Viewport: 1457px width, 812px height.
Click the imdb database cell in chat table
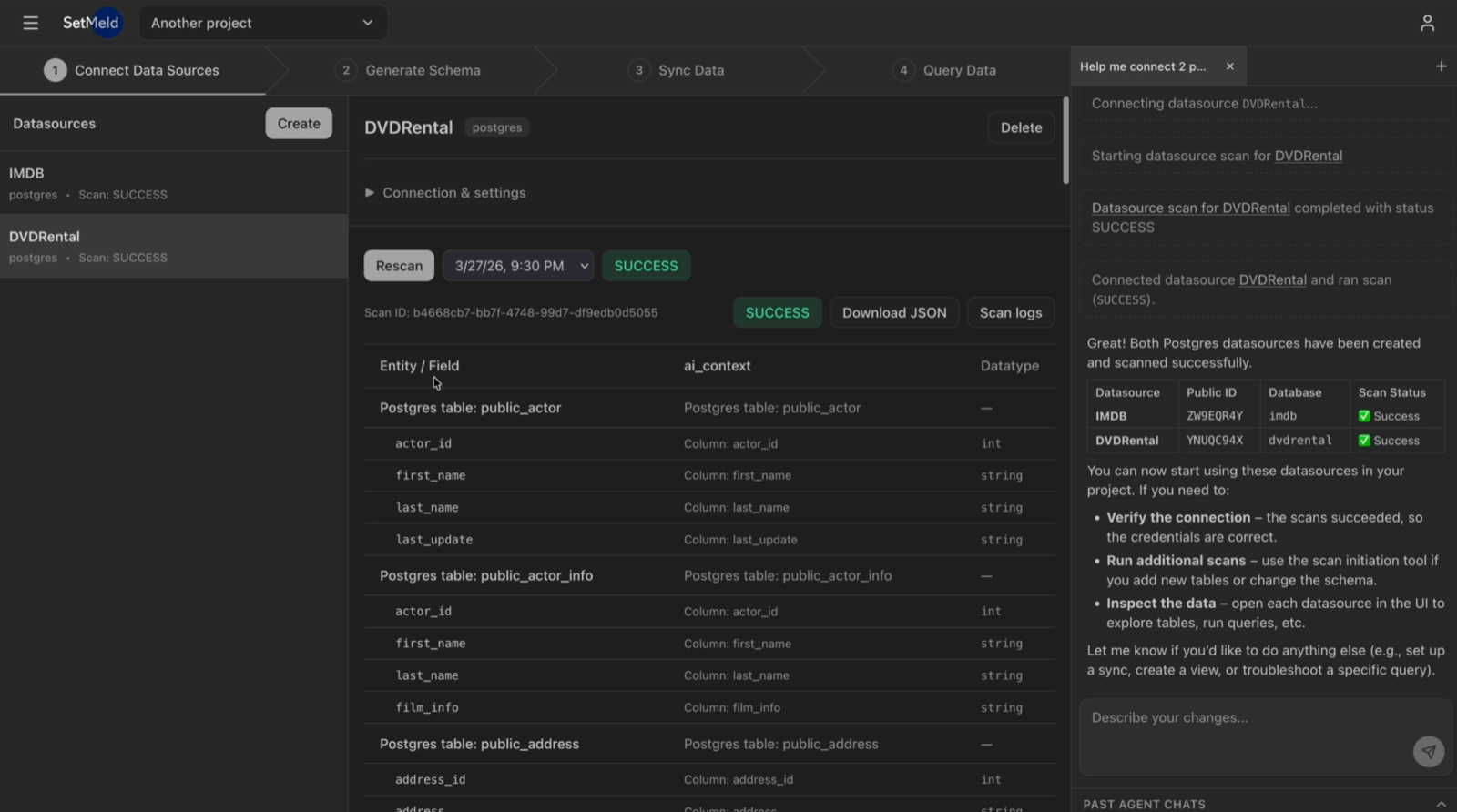pyautogui.click(x=1282, y=416)
